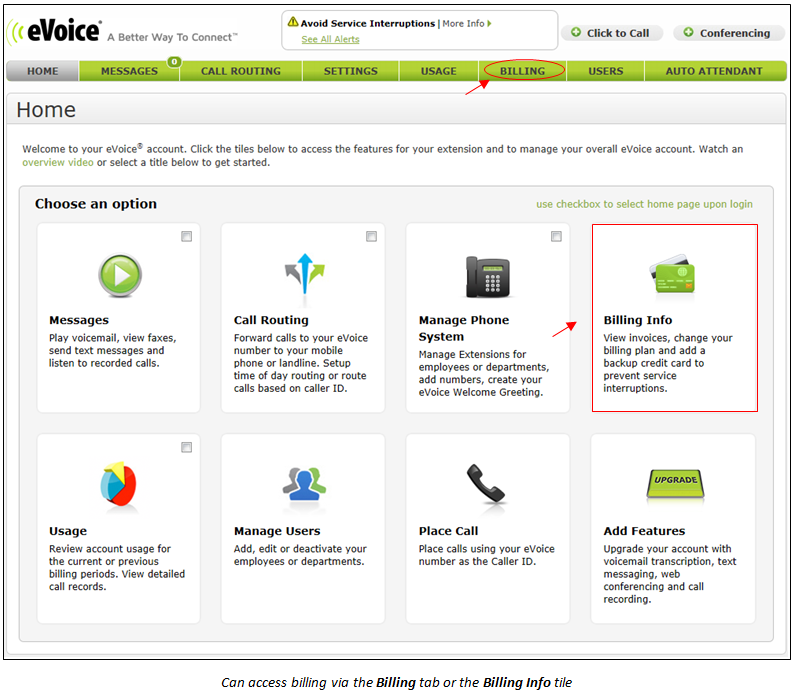Click the Manage Users people icon

[304, 484]
